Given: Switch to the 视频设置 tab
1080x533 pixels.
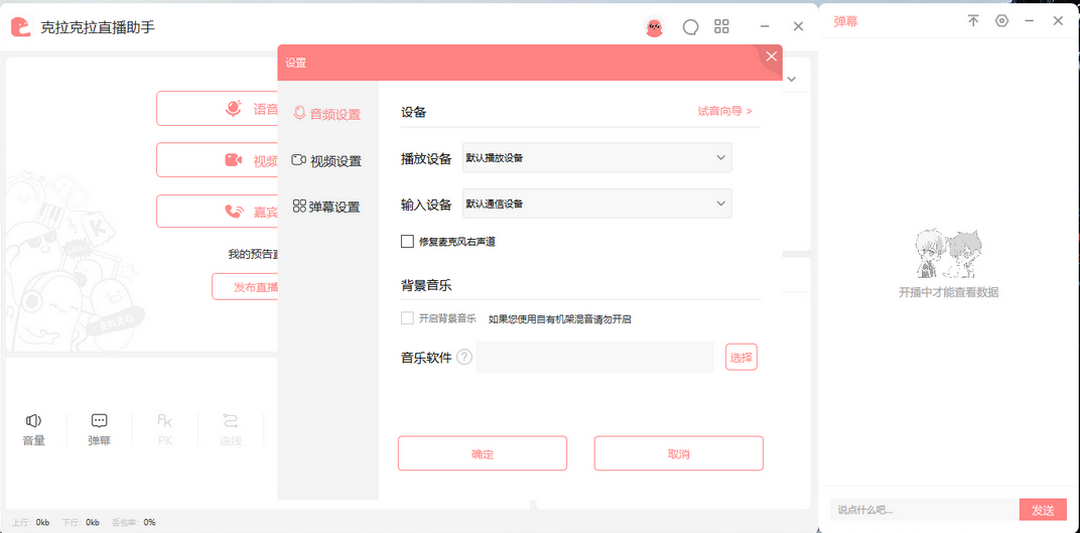Looking at the screenshot, I should [x=327, y=161].
